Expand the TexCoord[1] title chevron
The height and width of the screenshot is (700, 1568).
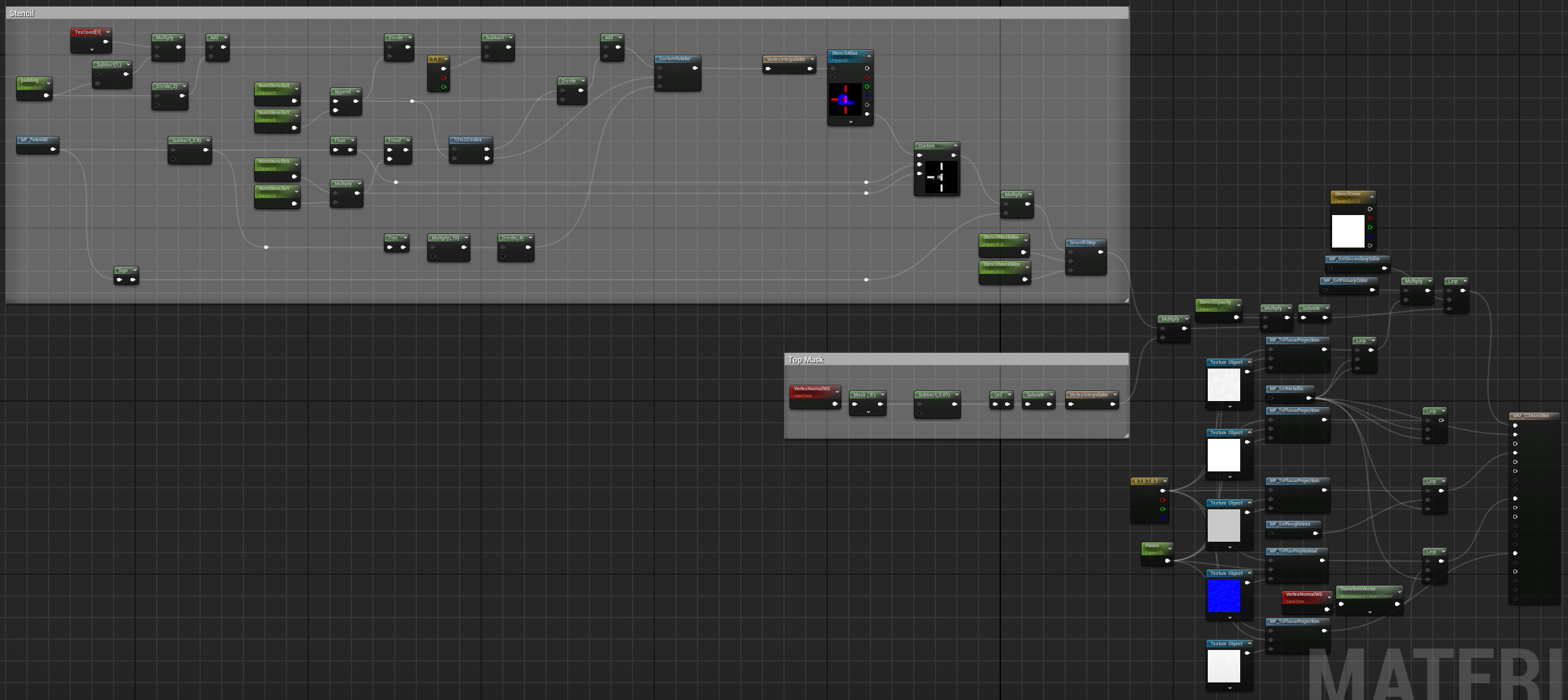(107, 32)
